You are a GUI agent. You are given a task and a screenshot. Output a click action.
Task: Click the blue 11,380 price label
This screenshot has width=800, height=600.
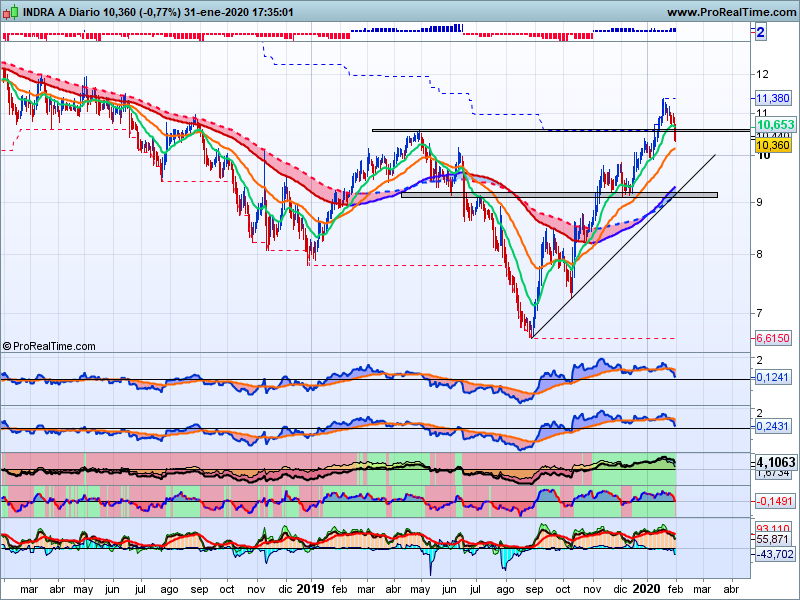[x=772, y=98]
